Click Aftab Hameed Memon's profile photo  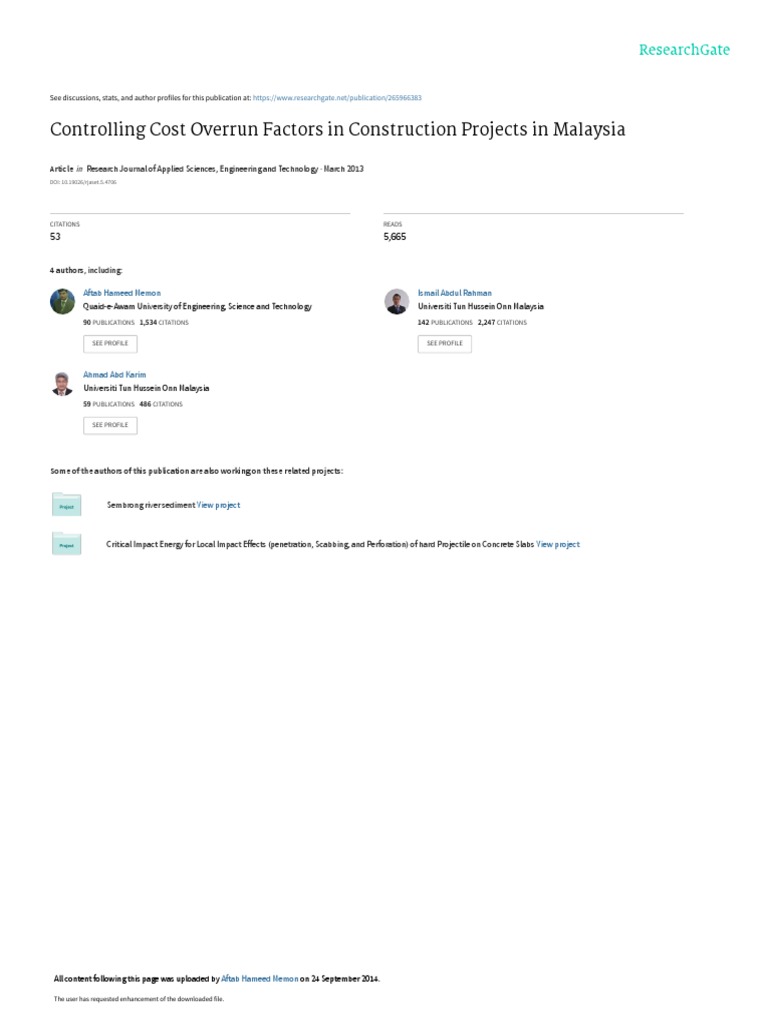tap(63, 301)
